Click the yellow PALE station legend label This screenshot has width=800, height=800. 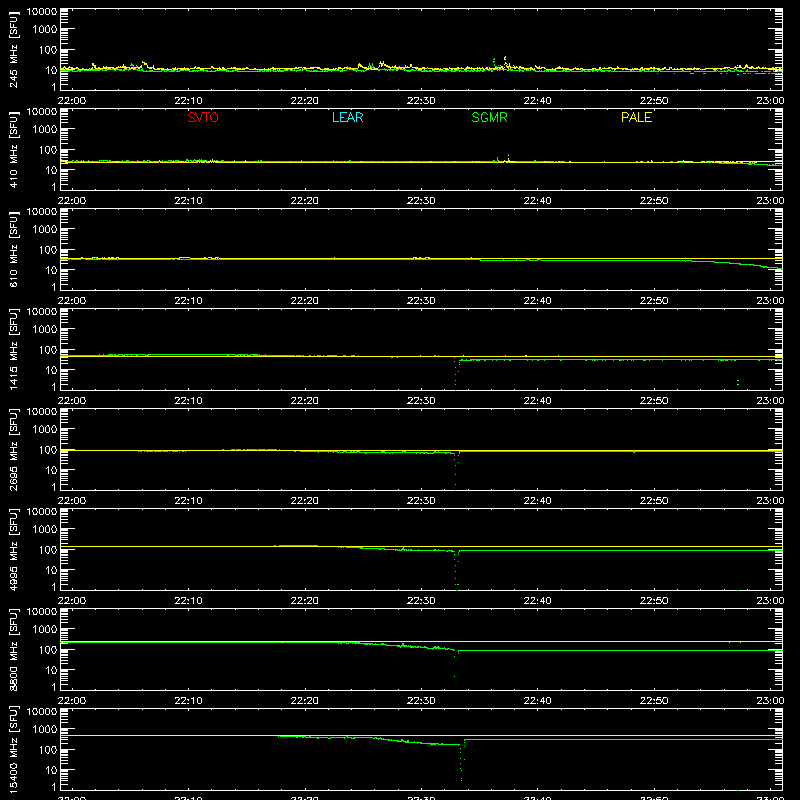tap(636, 117)
